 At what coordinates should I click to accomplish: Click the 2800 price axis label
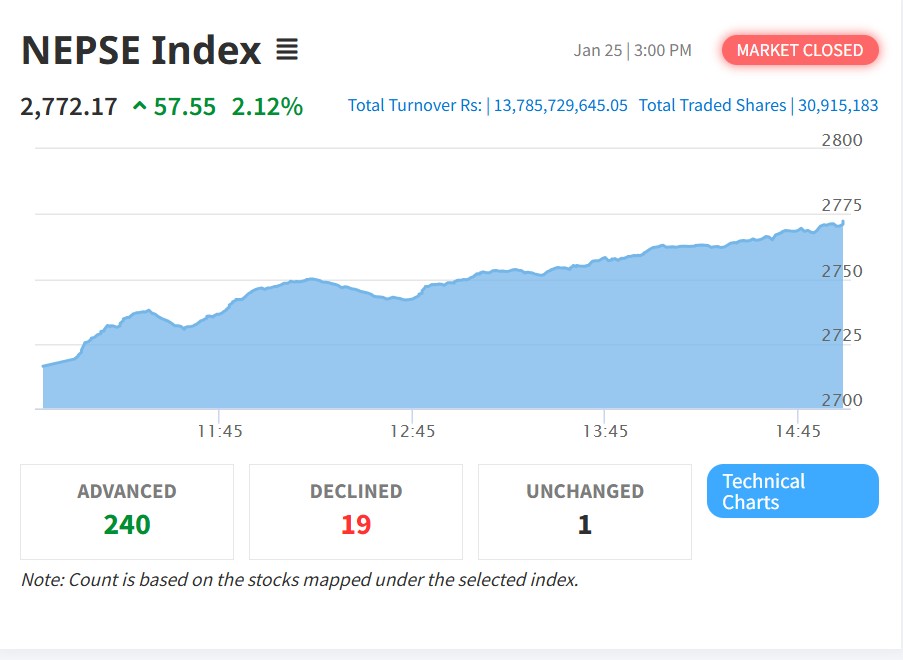841,140
